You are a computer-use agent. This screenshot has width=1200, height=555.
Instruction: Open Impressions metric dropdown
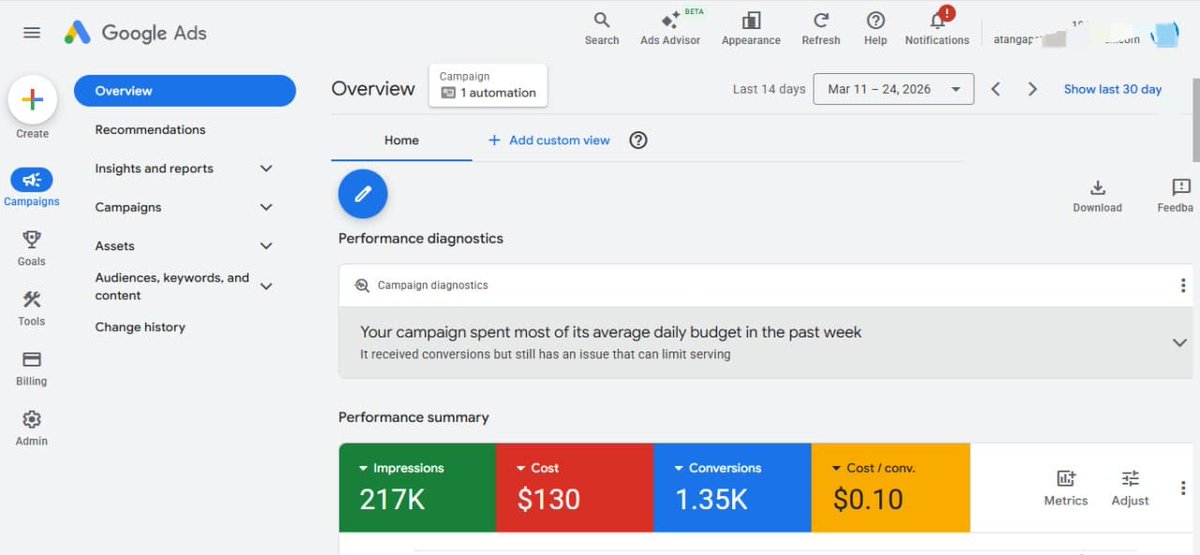(400, 468)
